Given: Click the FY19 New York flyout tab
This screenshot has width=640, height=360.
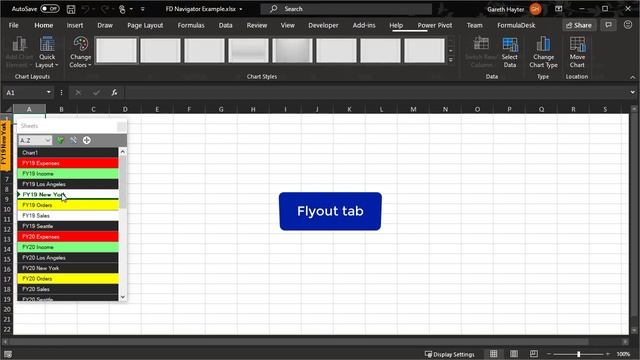Looking at the screenshot, I should [x=5, y=144].
